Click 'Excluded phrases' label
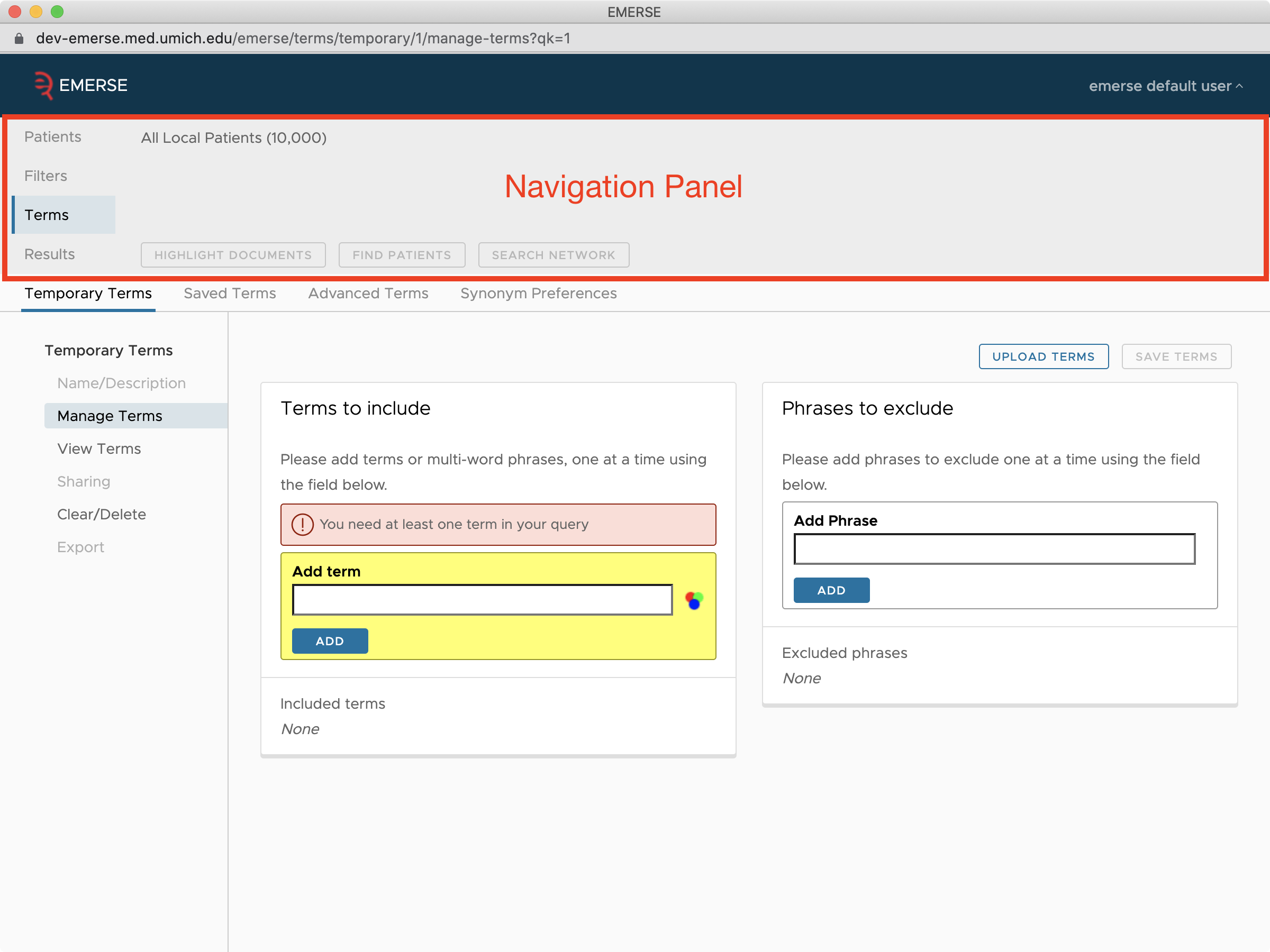1270x952 pixels. pyautogui.click(x=844, y=653)
